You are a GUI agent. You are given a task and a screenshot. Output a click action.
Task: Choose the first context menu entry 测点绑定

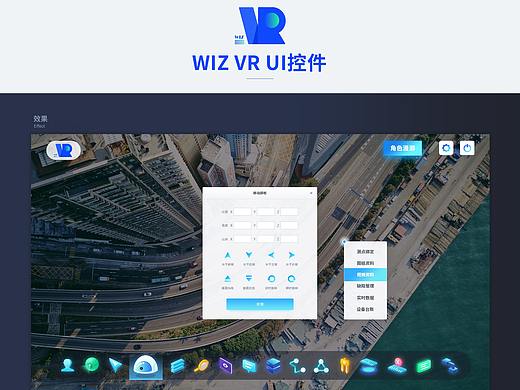(365, 252)
